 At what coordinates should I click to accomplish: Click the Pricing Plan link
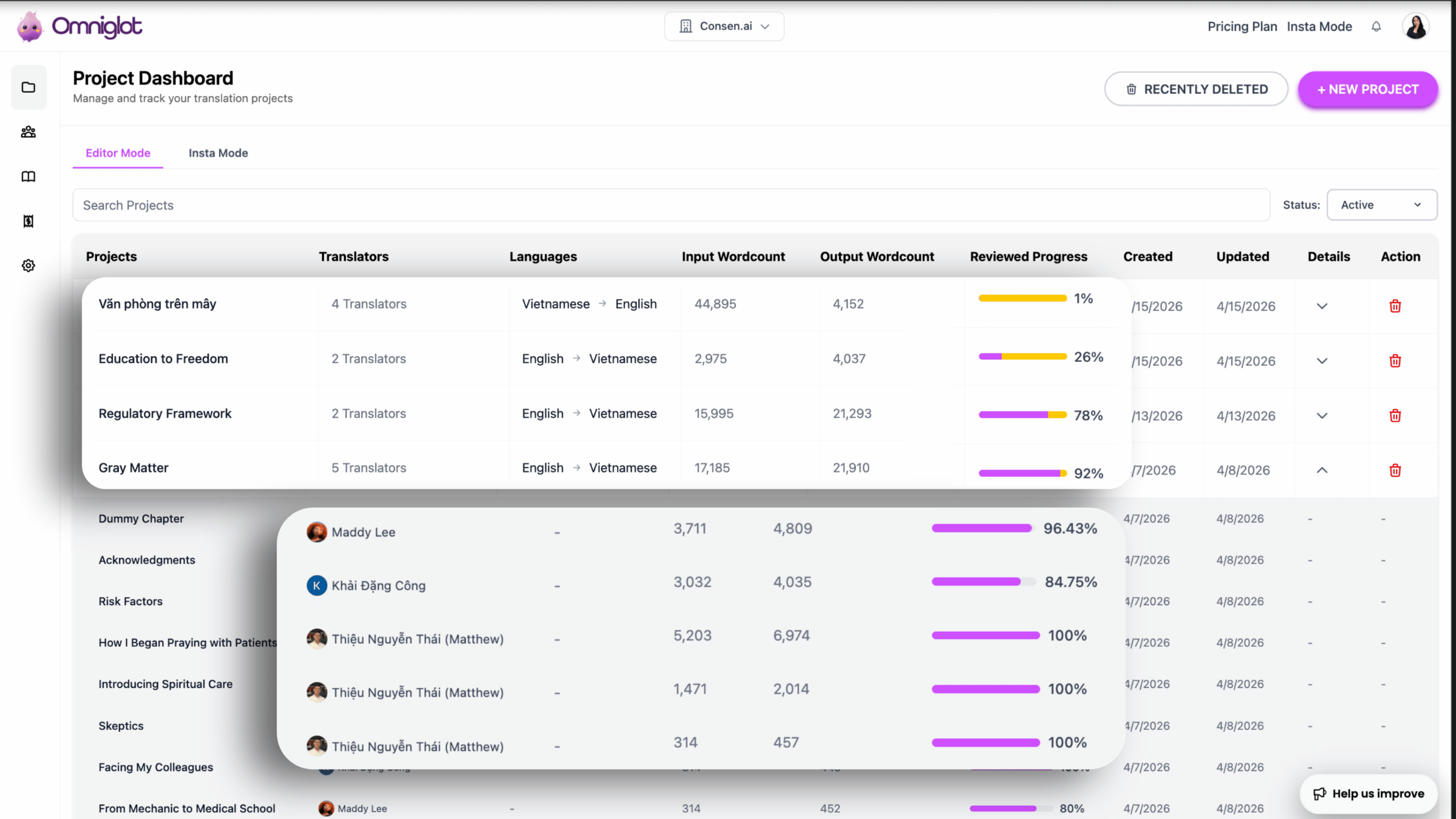[x=1242, y=27]
